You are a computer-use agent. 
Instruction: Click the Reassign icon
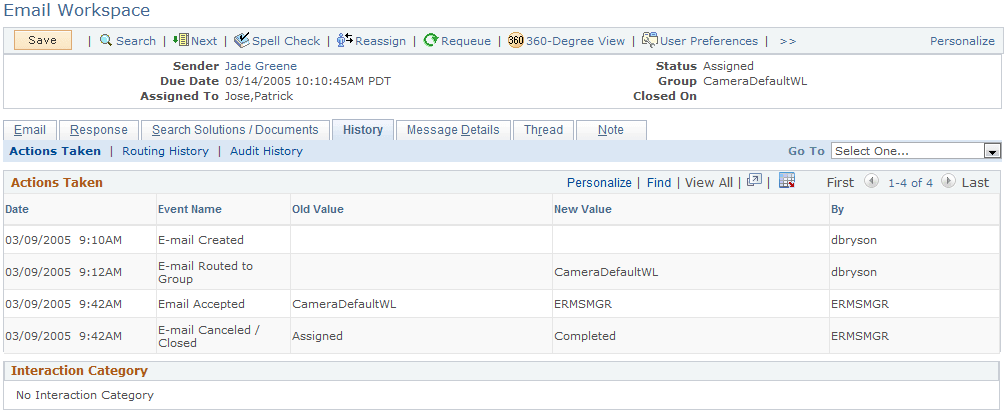pos(344,41)
